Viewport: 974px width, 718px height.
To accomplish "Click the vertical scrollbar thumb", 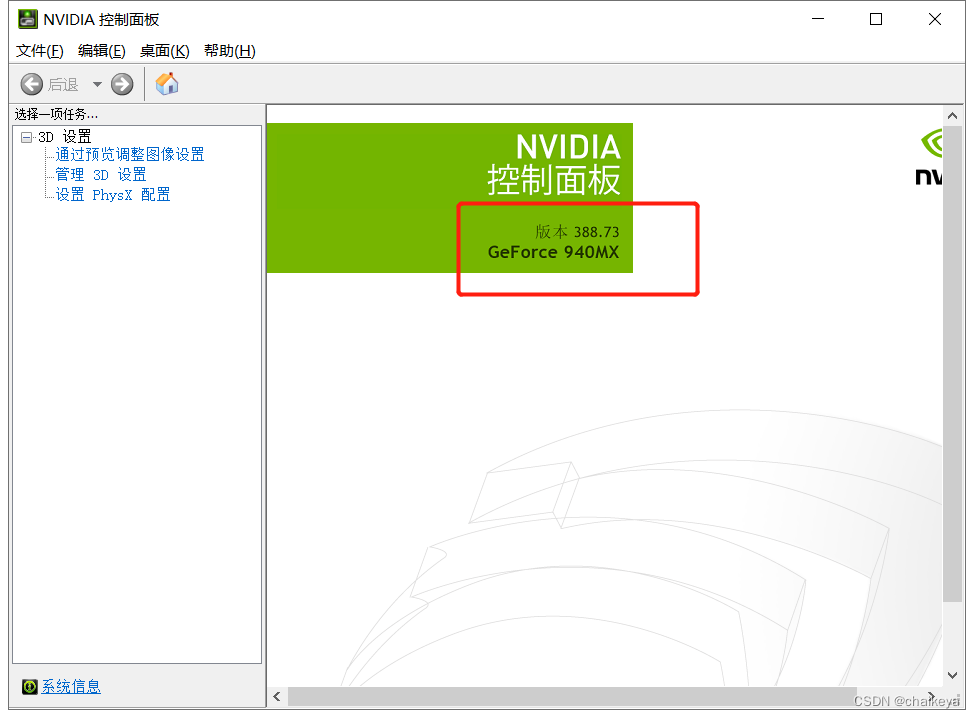I will click(x=952, y=364).
